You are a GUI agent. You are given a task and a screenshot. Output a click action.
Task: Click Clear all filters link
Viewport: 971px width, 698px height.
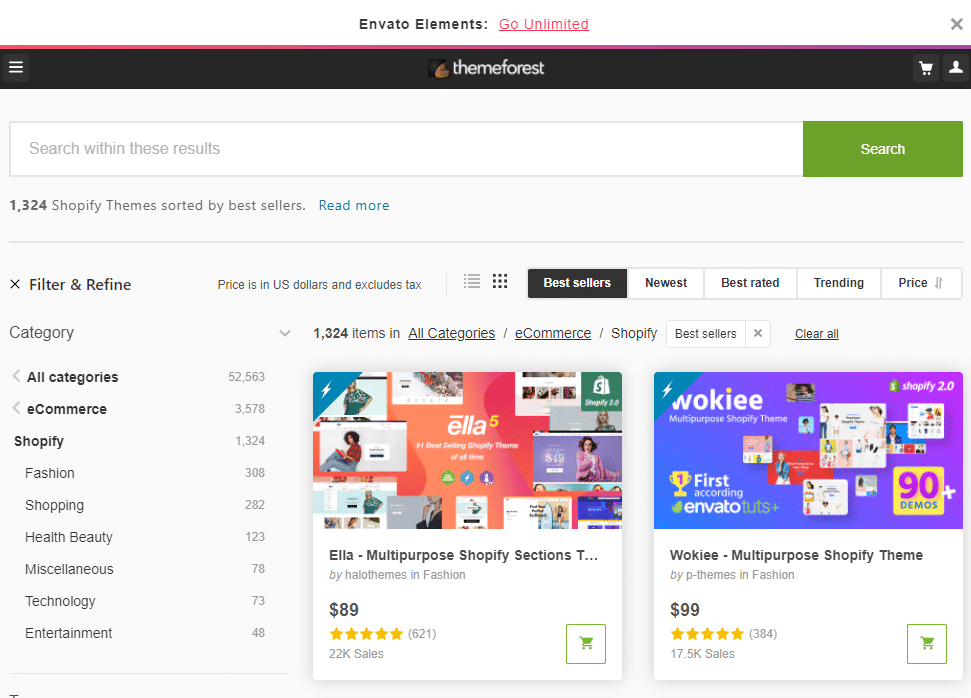pyautogui.click(x=816, y=334)
